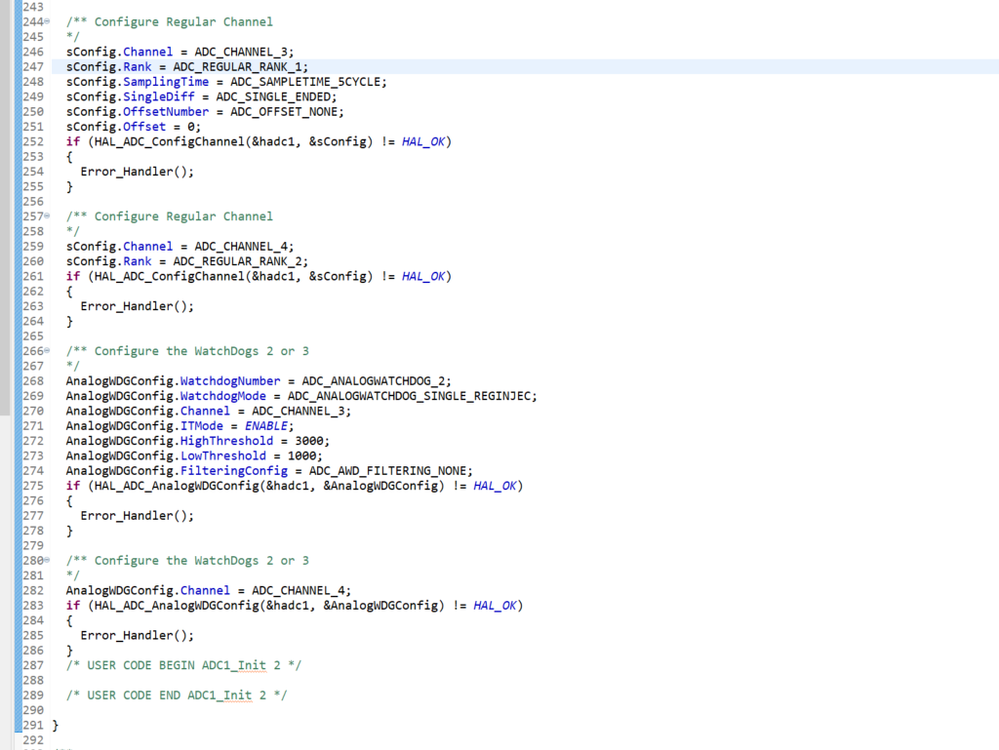Viewport: 999px width, 750px height.
Task: Click the OffsetNumber field name
Action: pyautogui.click(x=166, y=112)
